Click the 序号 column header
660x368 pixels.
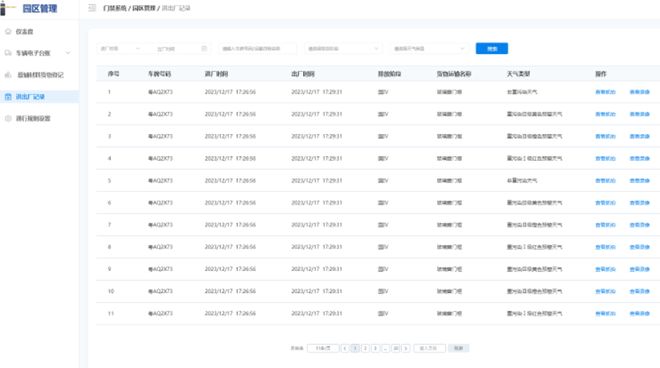pyautogui.click(x=113, y=74)
